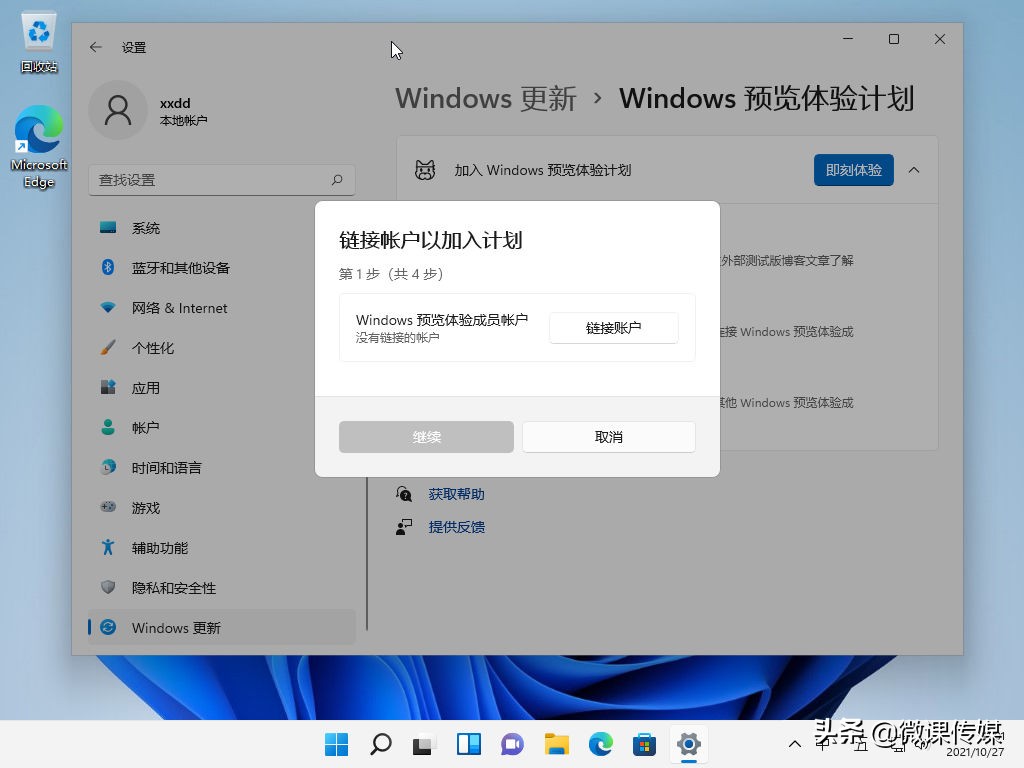Collapse the 加入 Windows 预览体验计划 card chevron
The width and height of the screenshot is (1024, 768).
[x=914, y=170]
